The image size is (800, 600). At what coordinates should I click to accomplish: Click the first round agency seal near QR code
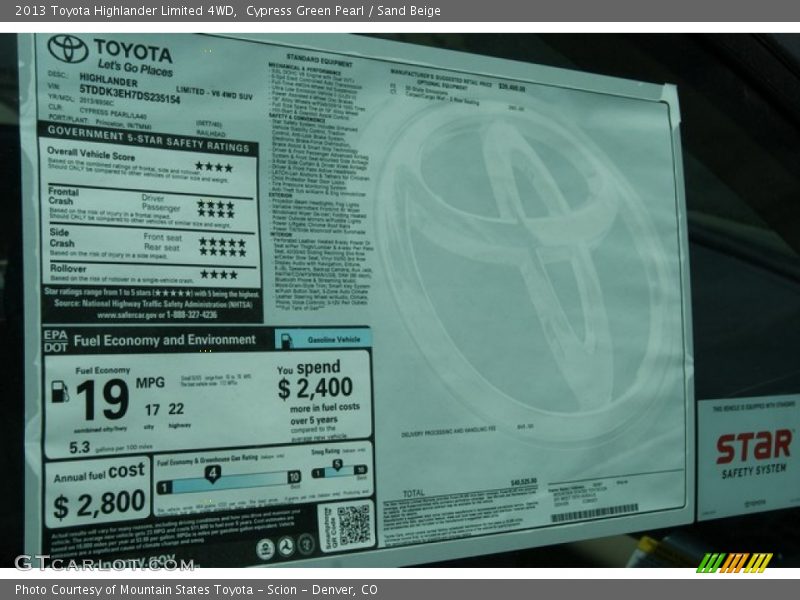point(265,549)
